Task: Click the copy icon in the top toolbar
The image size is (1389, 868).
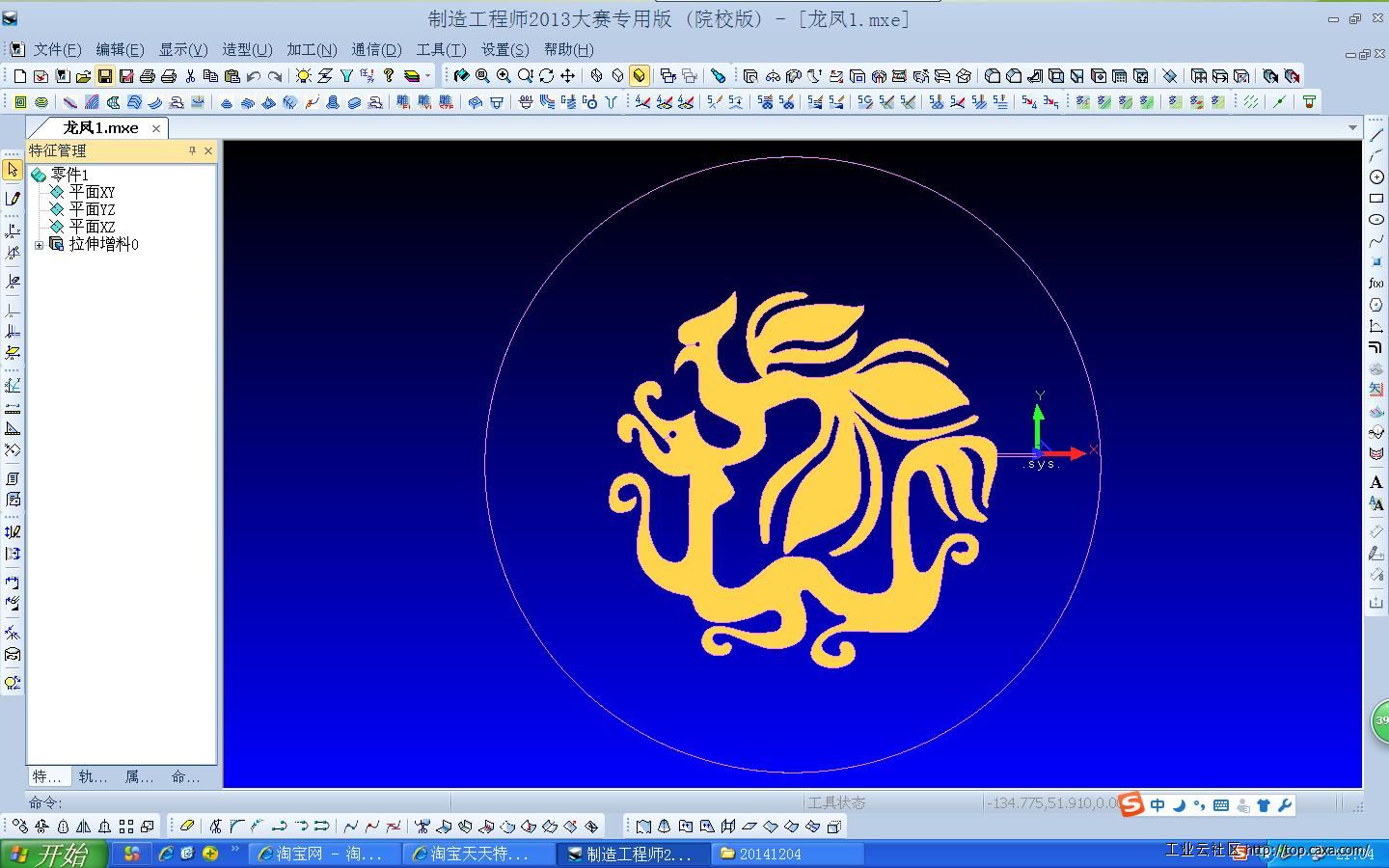Action: click(x=211, y=75)
